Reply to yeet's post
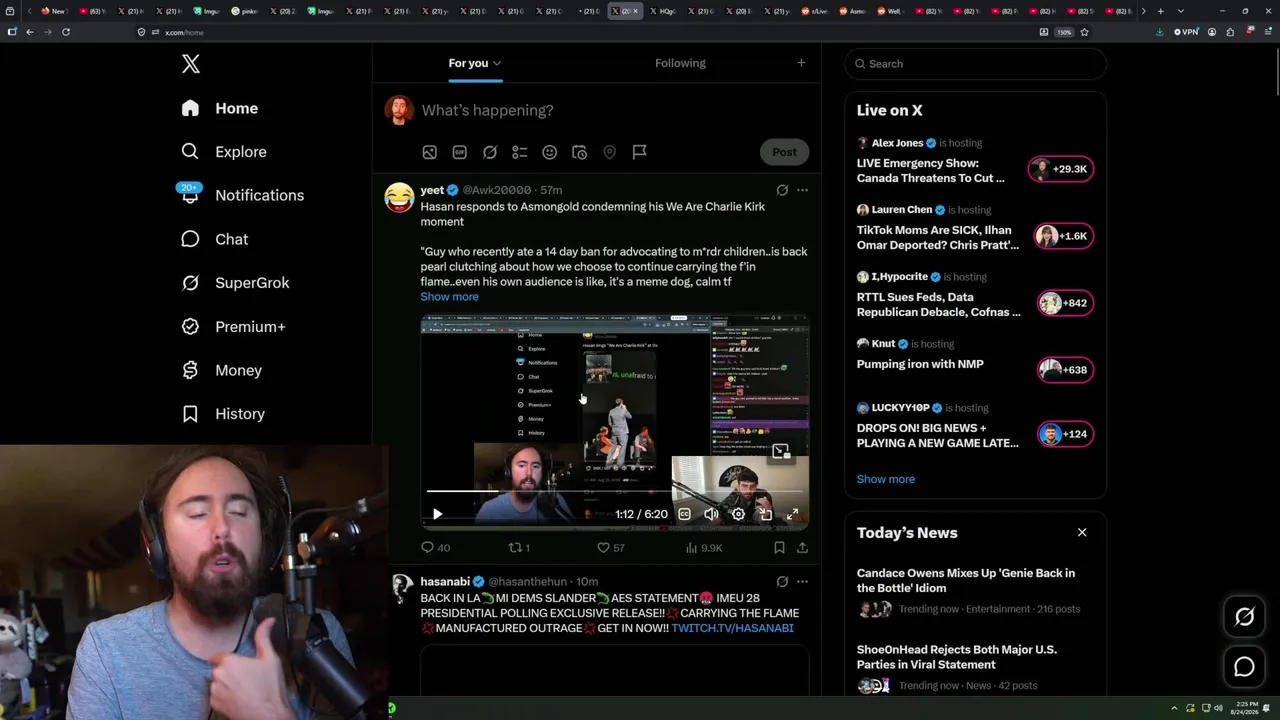1280x720 pixels. click(435, 548)
